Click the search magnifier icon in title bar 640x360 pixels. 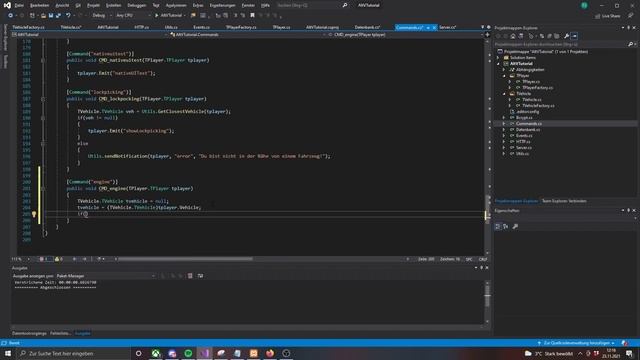[x=344, y=5]
